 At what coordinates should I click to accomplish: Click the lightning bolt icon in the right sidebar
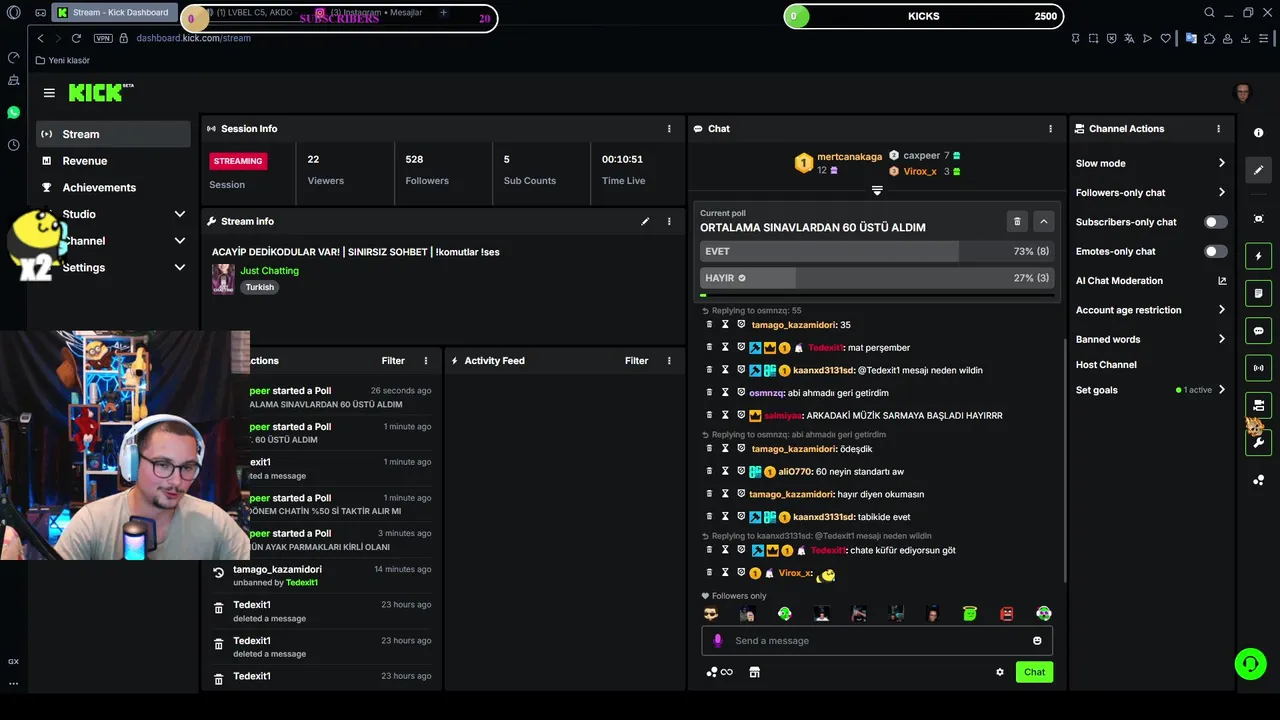(x=1258, y=256)
